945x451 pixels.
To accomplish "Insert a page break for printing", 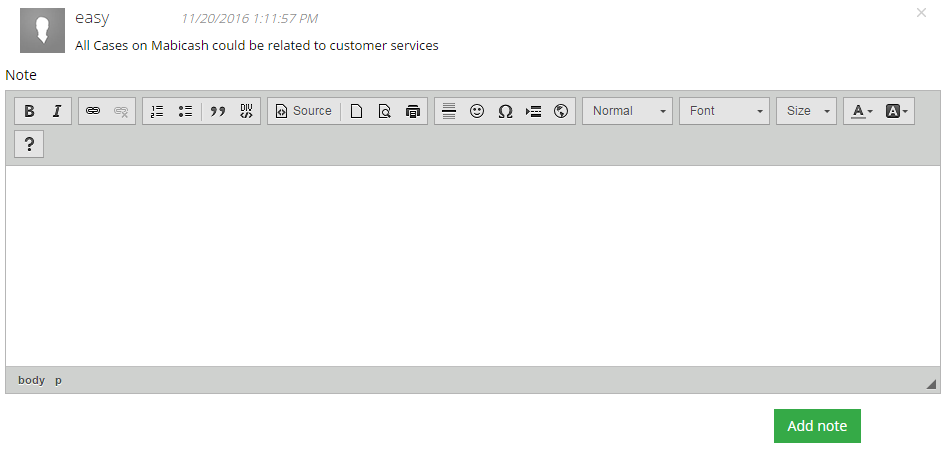I will coord(533,111).
